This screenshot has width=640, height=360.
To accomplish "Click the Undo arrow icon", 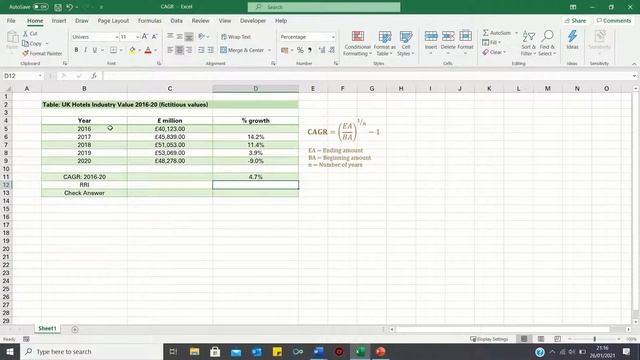I will (69, 7).
